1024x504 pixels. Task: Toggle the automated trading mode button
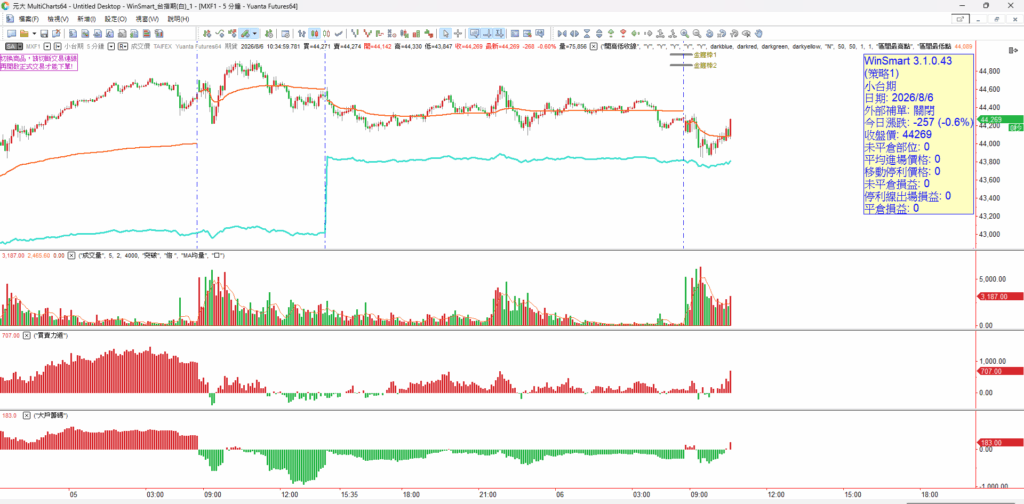246,33
